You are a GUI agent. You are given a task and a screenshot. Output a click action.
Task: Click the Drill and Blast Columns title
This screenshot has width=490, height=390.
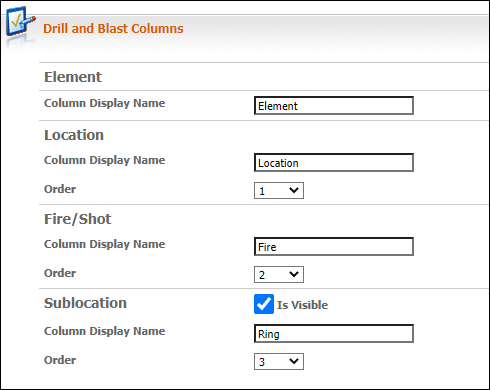click(113, 29)
